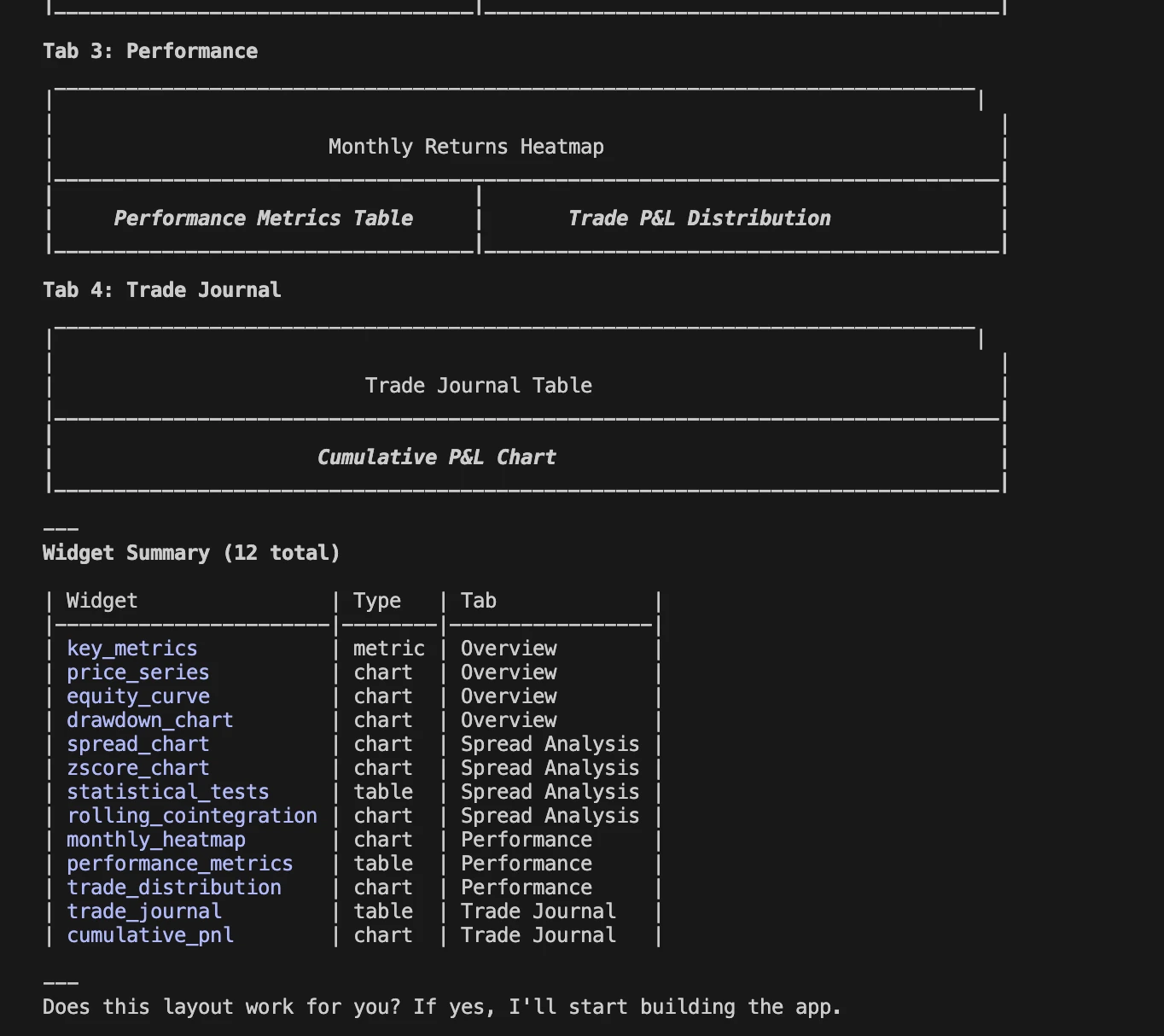Click the spread_chart widget name
1164x1036 pixels.
(x=138, y=744)
